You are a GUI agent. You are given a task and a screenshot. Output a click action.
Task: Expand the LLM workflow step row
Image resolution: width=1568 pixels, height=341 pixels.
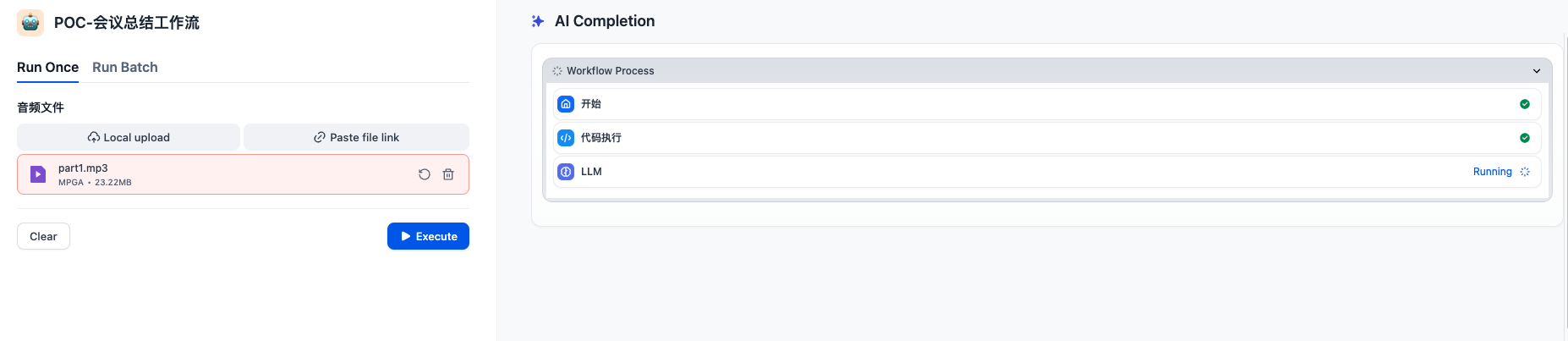pyautogui.click(x=1047, y=172)
